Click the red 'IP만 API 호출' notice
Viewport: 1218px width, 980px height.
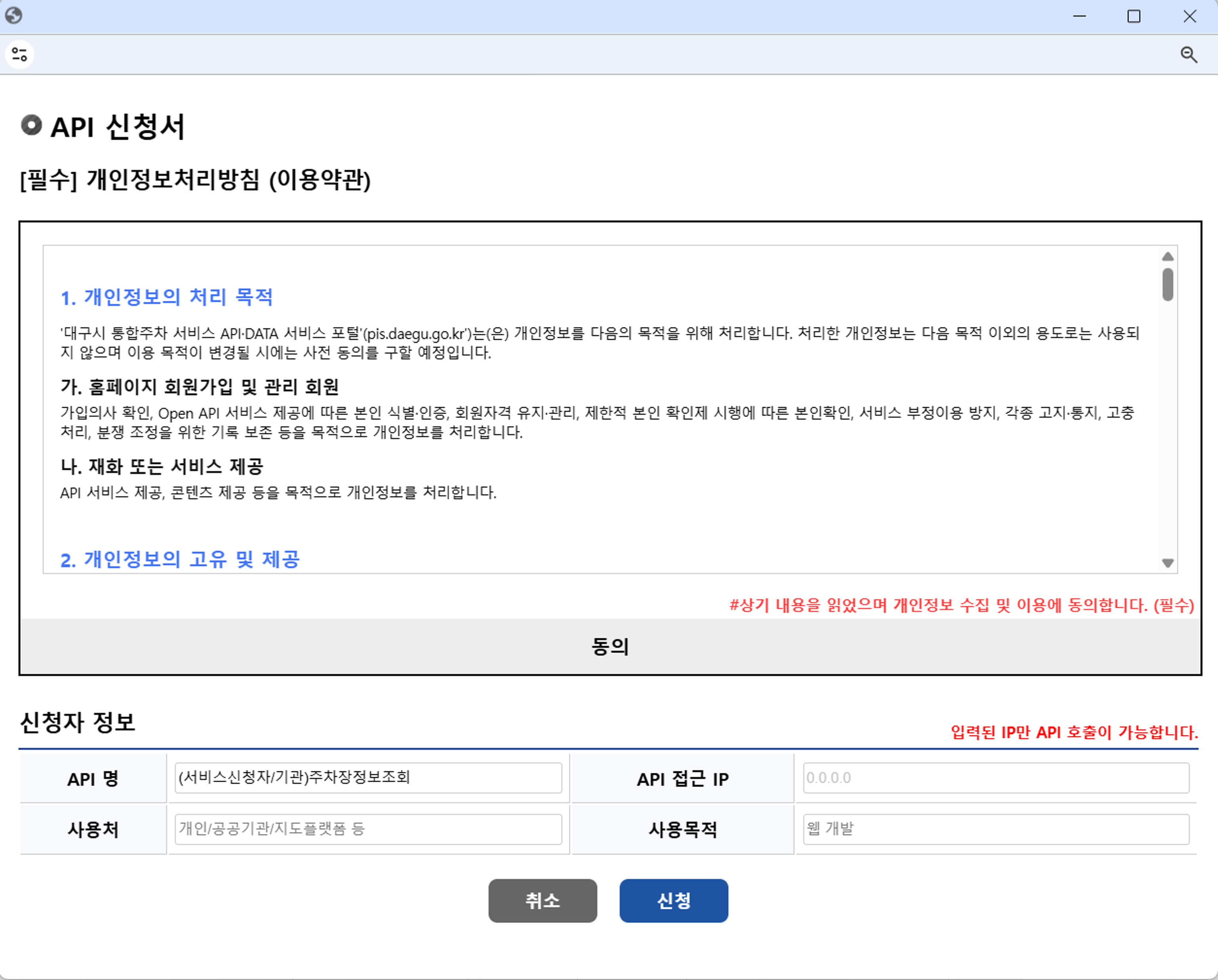point(1075,733)
